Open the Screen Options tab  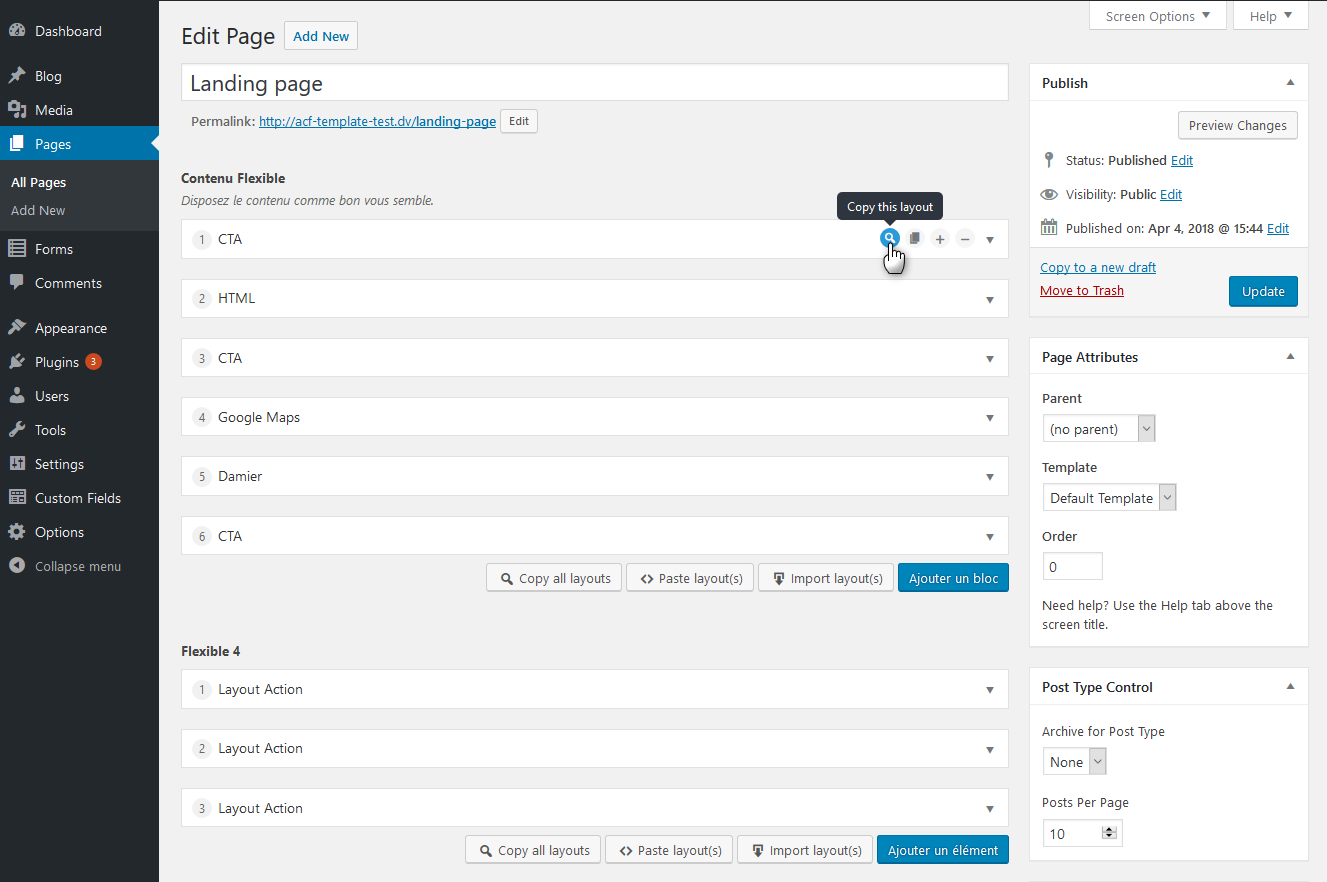[x=1157, y=16]
